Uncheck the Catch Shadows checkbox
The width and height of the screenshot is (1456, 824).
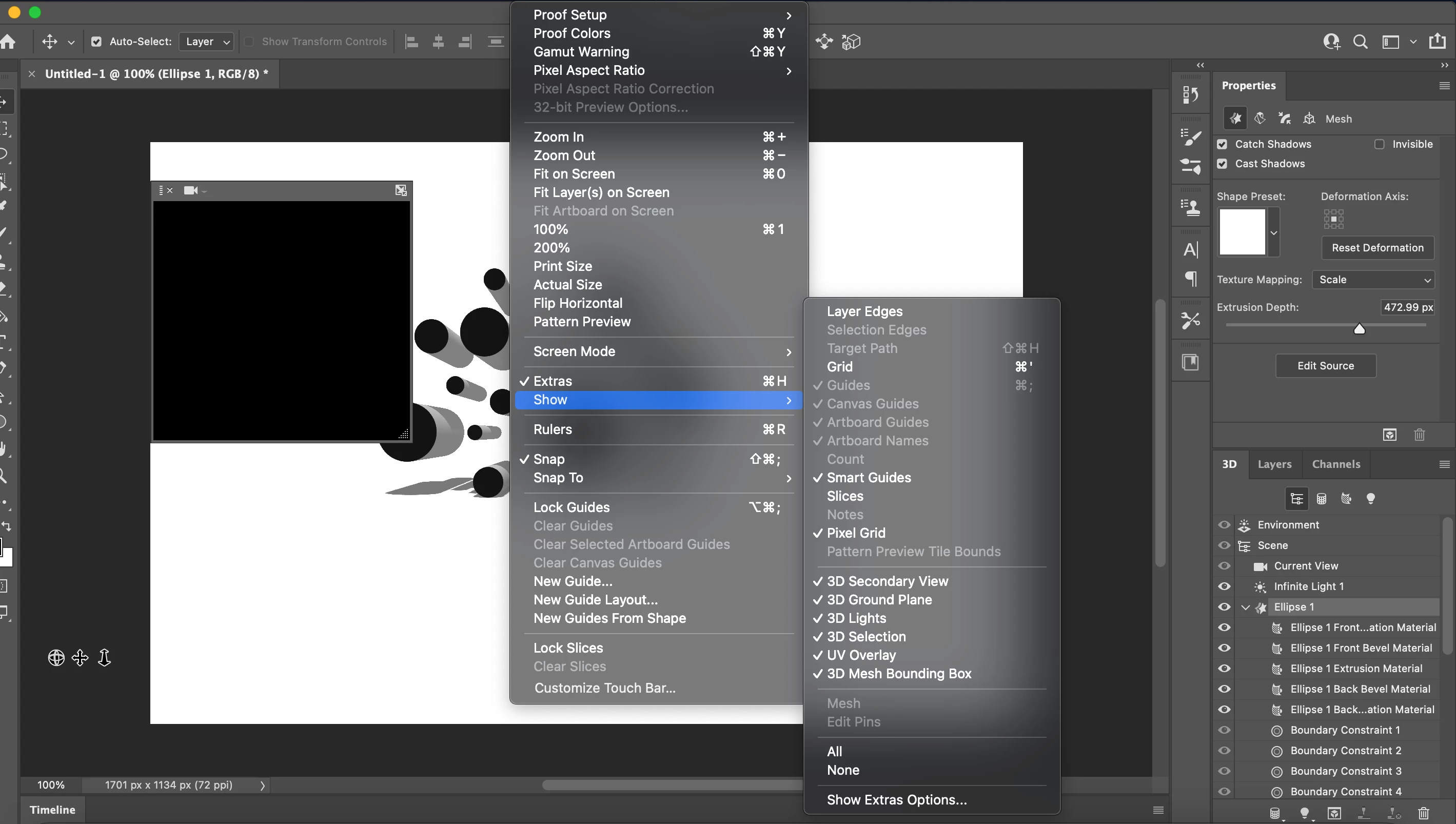coord(1222,144)
